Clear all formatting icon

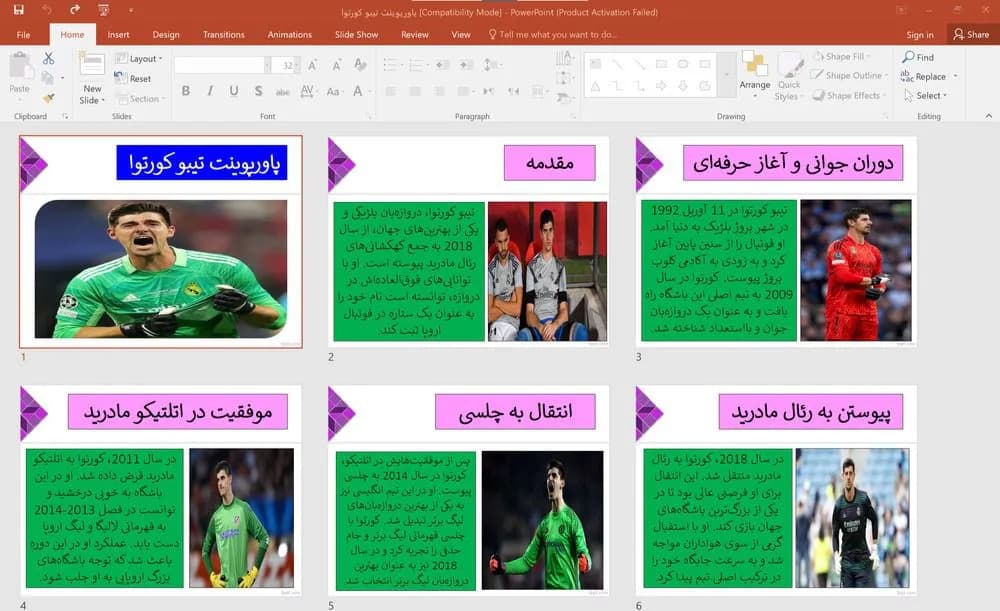(360, 64)
